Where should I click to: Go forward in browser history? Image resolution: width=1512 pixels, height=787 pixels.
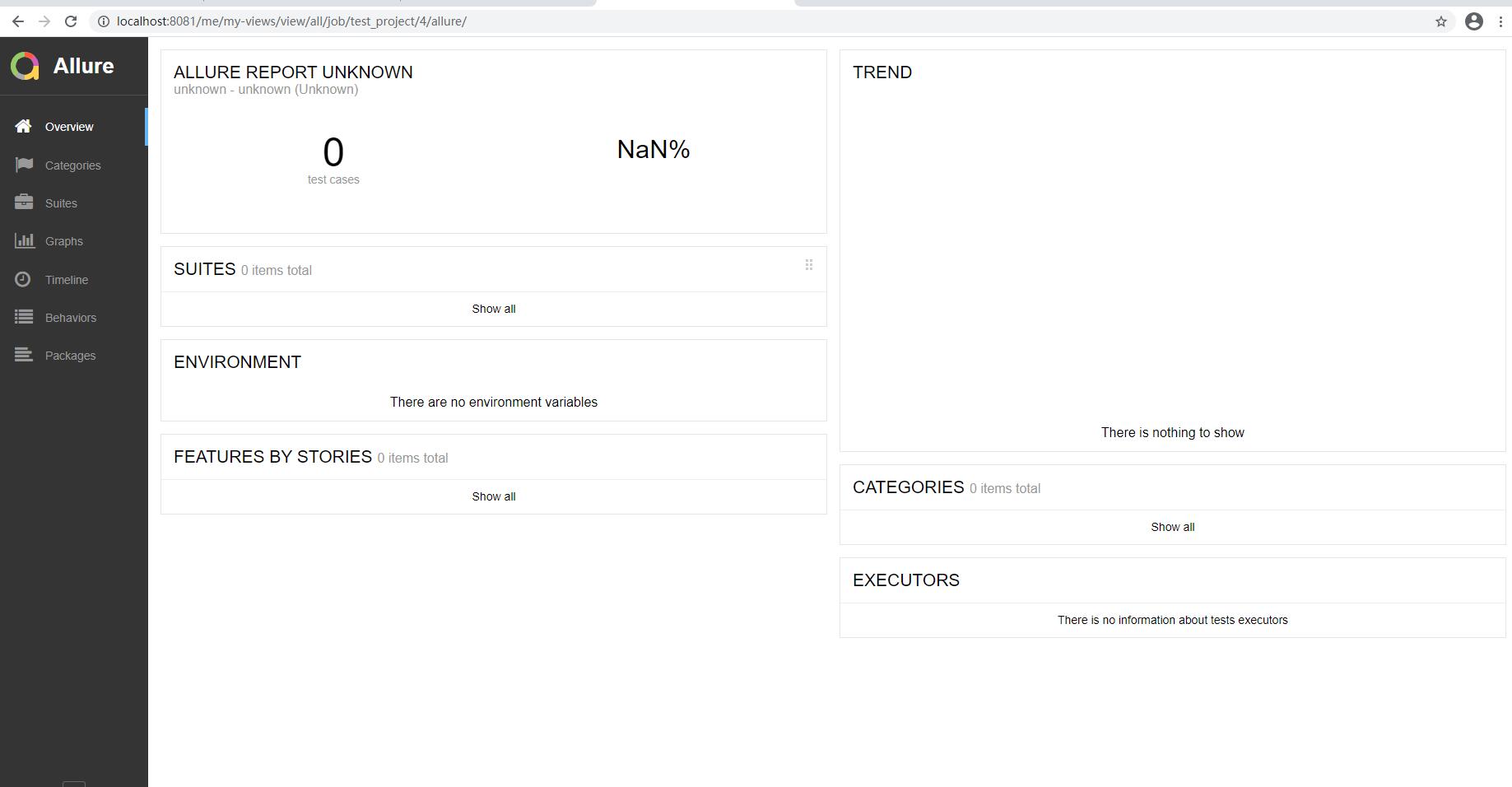click(44, 21)
